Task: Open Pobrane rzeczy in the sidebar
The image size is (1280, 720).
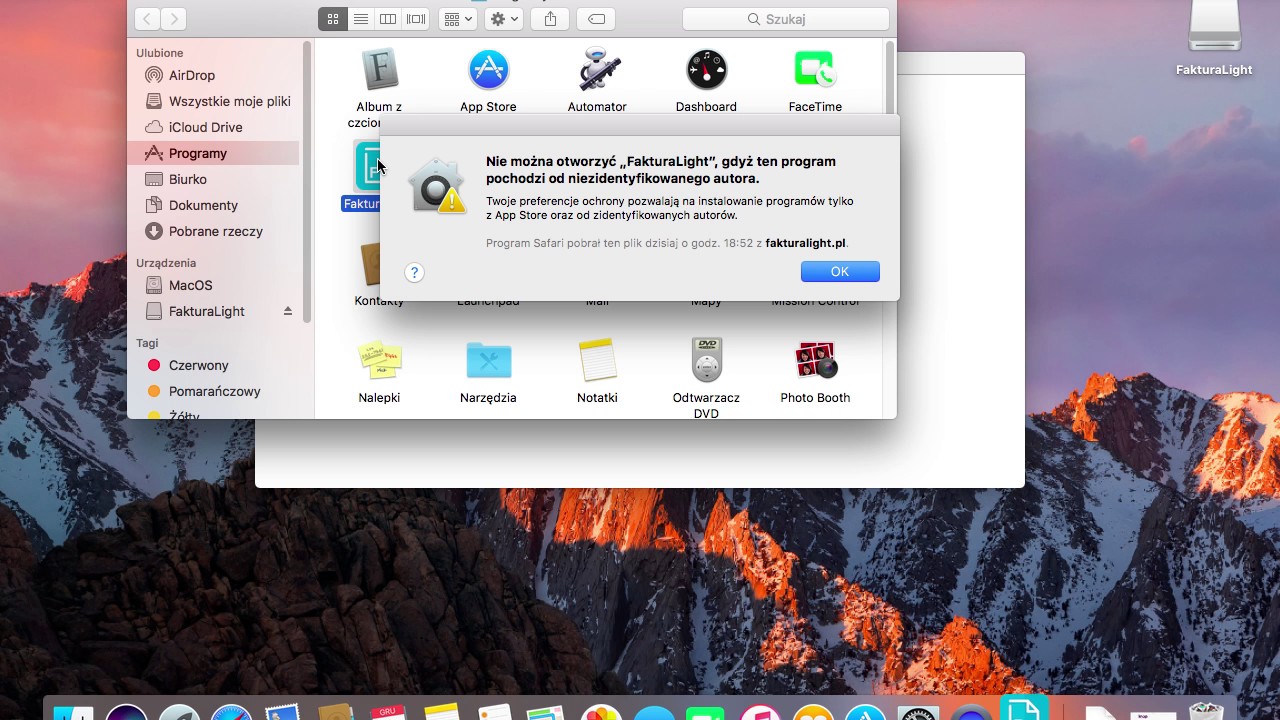Action: (204, 231)
